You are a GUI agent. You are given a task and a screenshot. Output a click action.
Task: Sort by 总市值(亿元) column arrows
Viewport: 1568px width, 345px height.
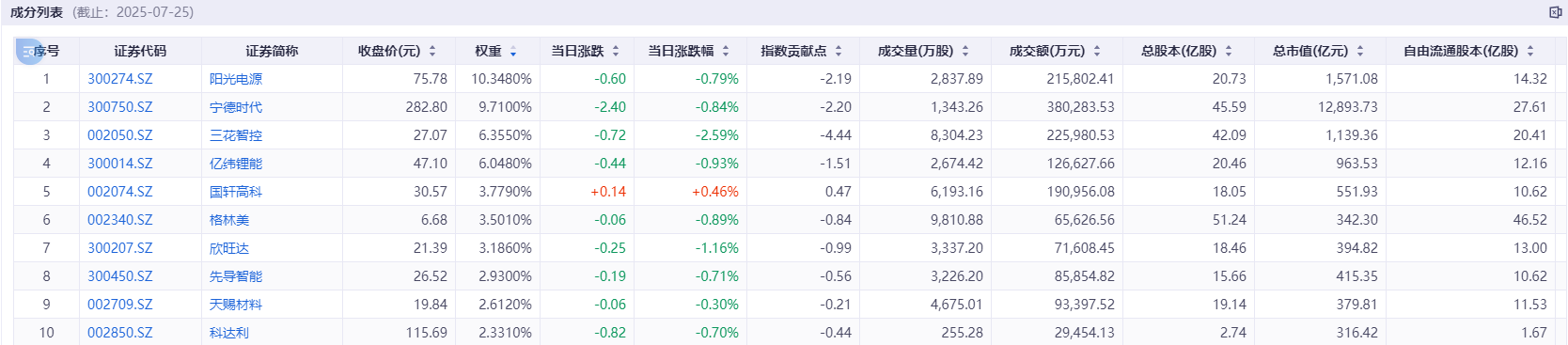[1360, 51]
